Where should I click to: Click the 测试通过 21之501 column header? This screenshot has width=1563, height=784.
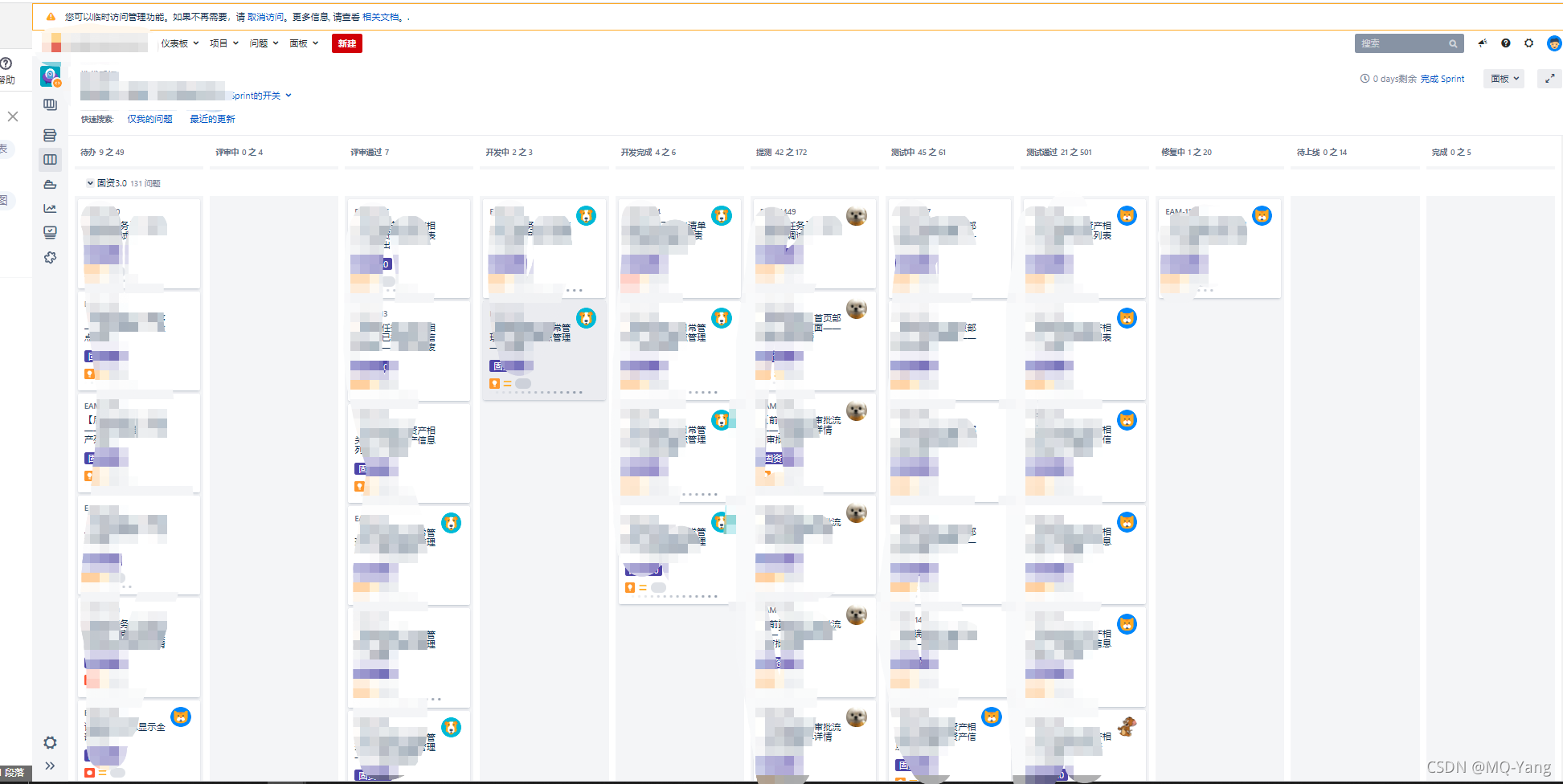1059,152
